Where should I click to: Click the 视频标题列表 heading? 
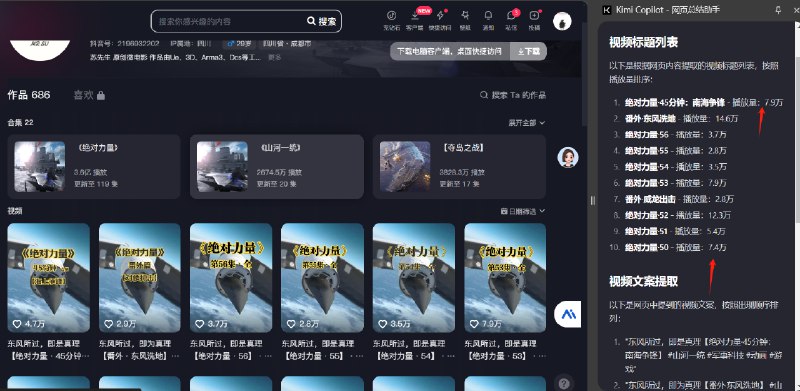(x=643, y=42)
